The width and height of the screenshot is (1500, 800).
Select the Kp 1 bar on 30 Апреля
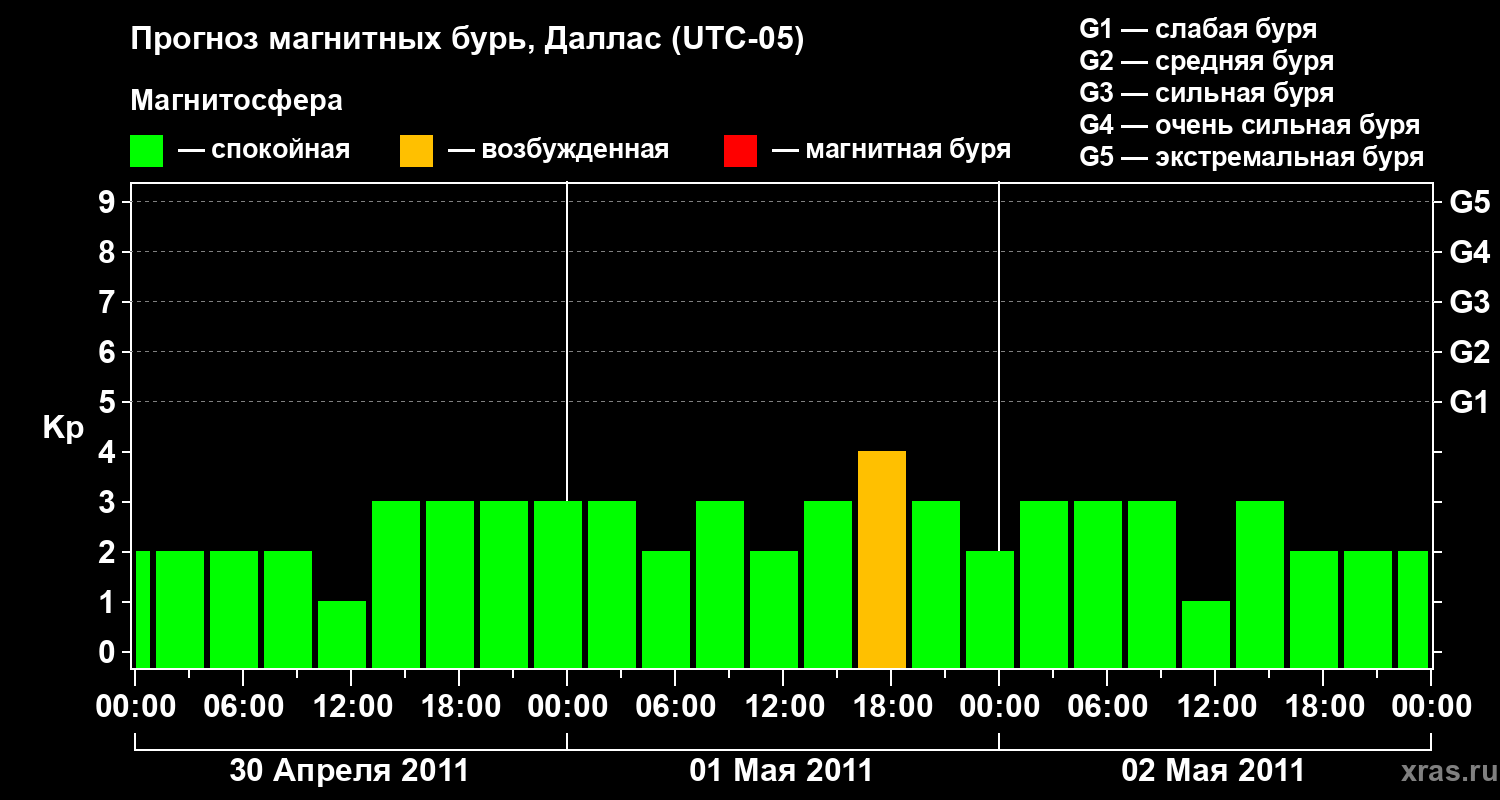click(x=342, y=635)
